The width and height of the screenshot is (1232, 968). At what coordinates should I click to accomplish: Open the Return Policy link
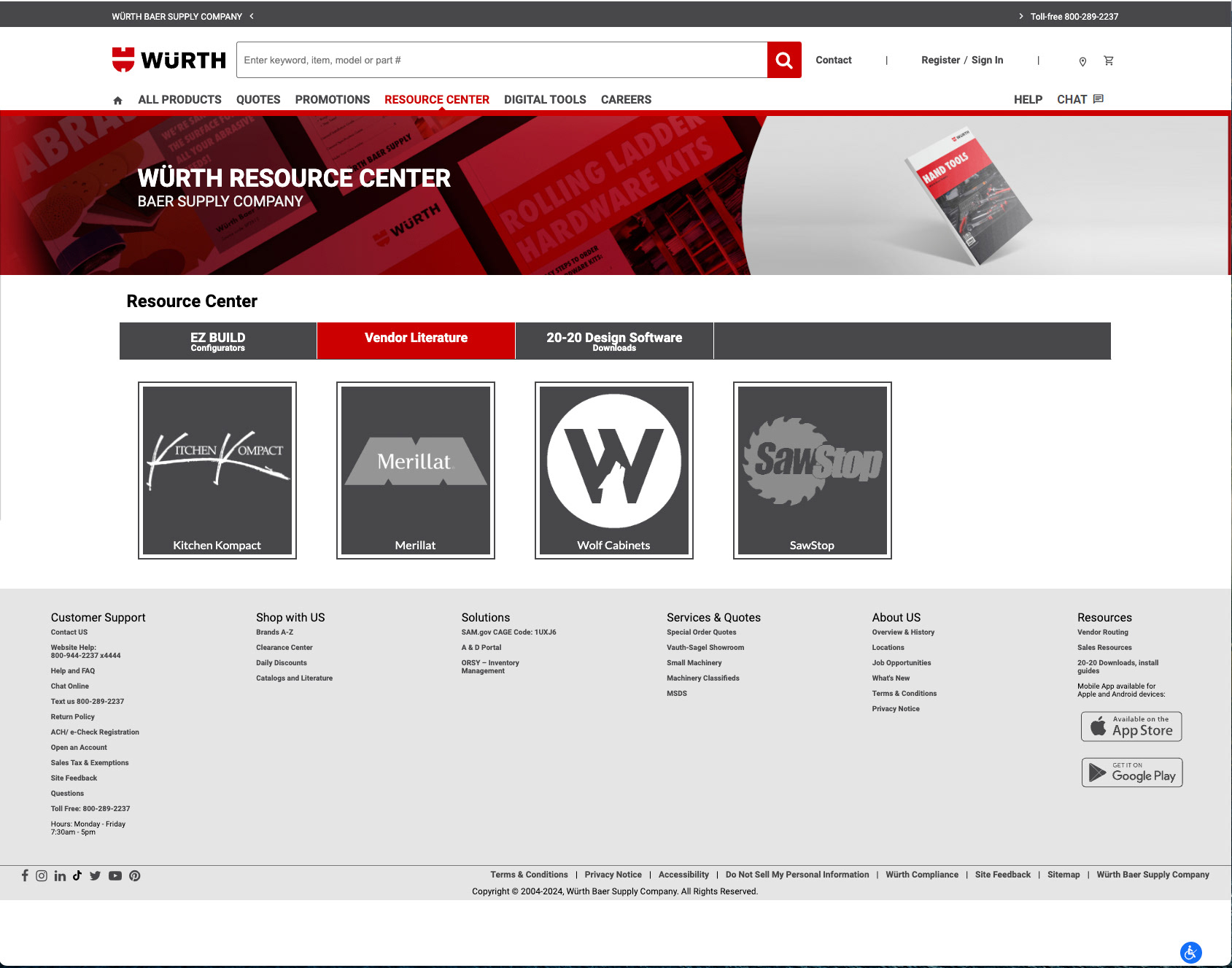(73, 717)
